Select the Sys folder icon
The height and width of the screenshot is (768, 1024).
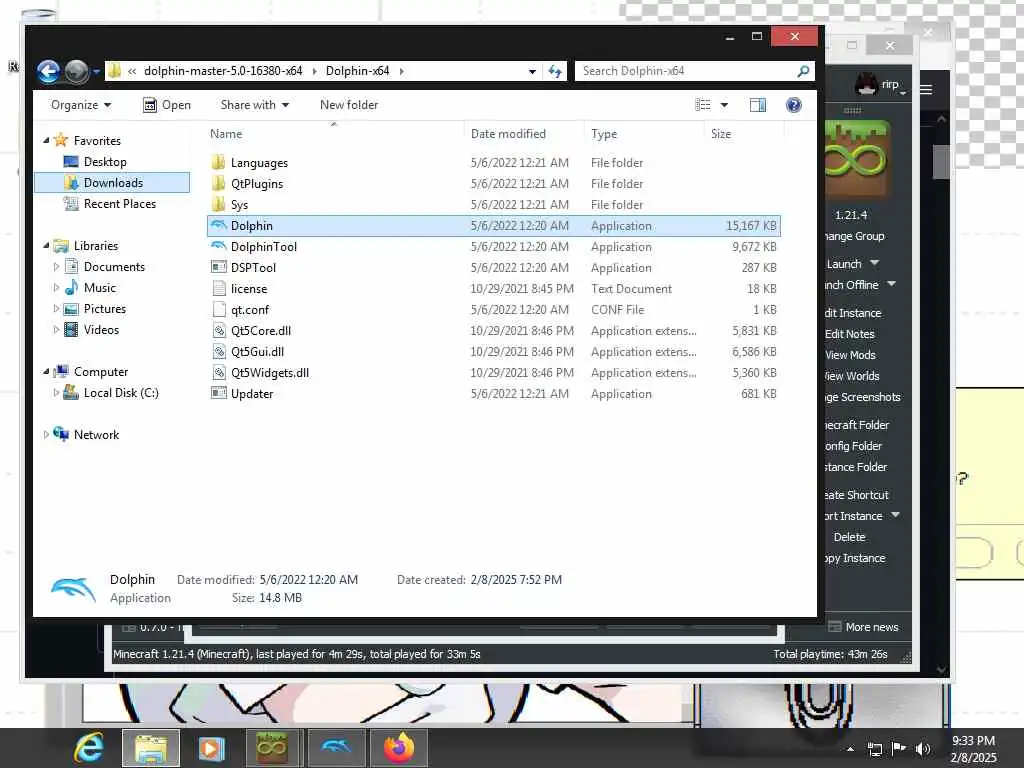[x=219, y=204]
